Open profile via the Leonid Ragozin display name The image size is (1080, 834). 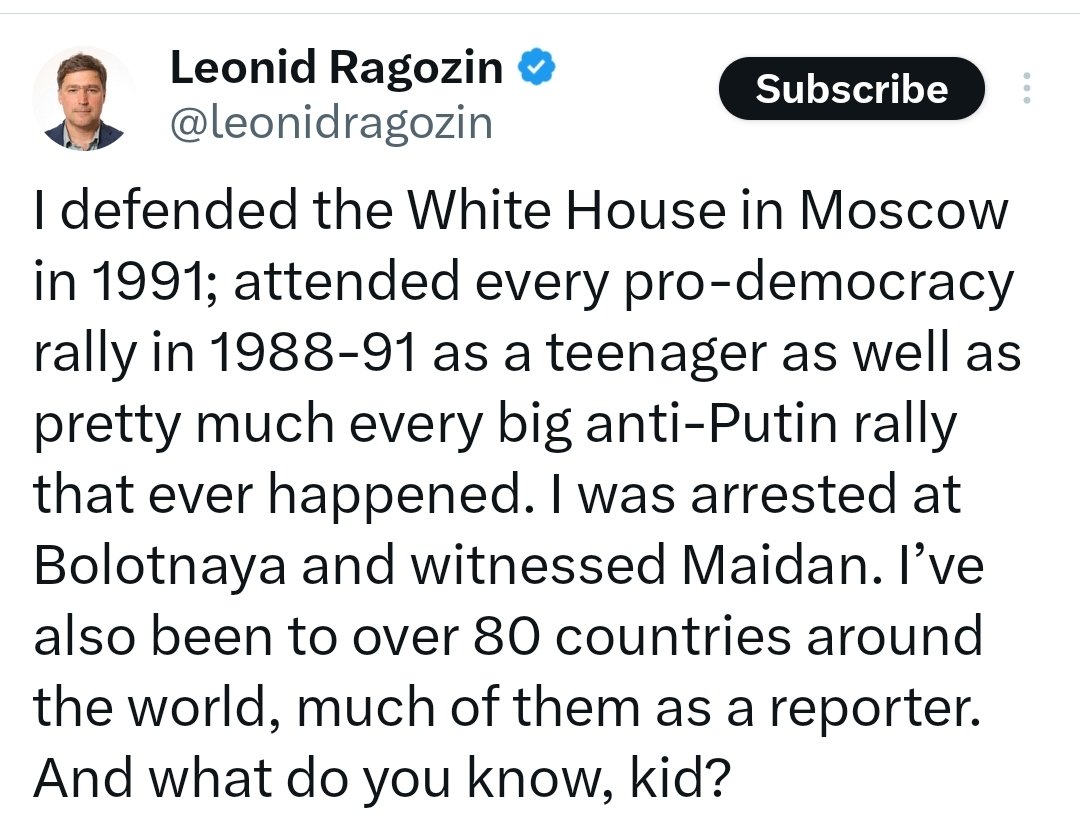(337, 67)
